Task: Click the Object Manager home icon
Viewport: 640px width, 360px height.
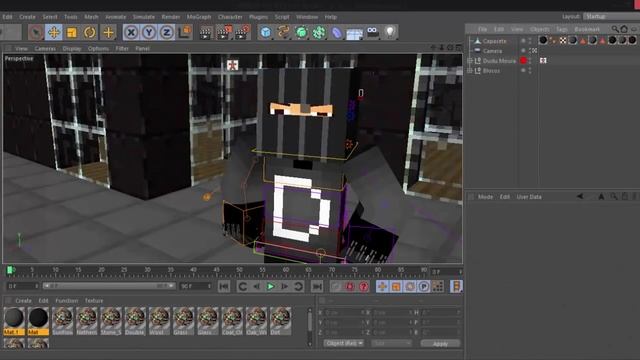Action: [x=624, y=29]
